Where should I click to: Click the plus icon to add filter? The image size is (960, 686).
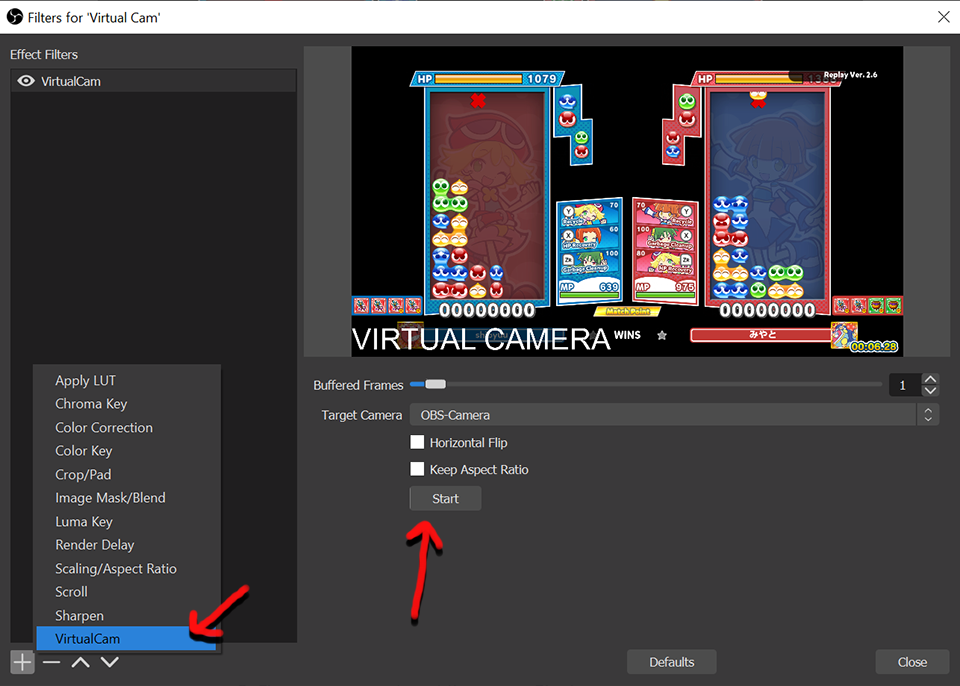[22, 662]
